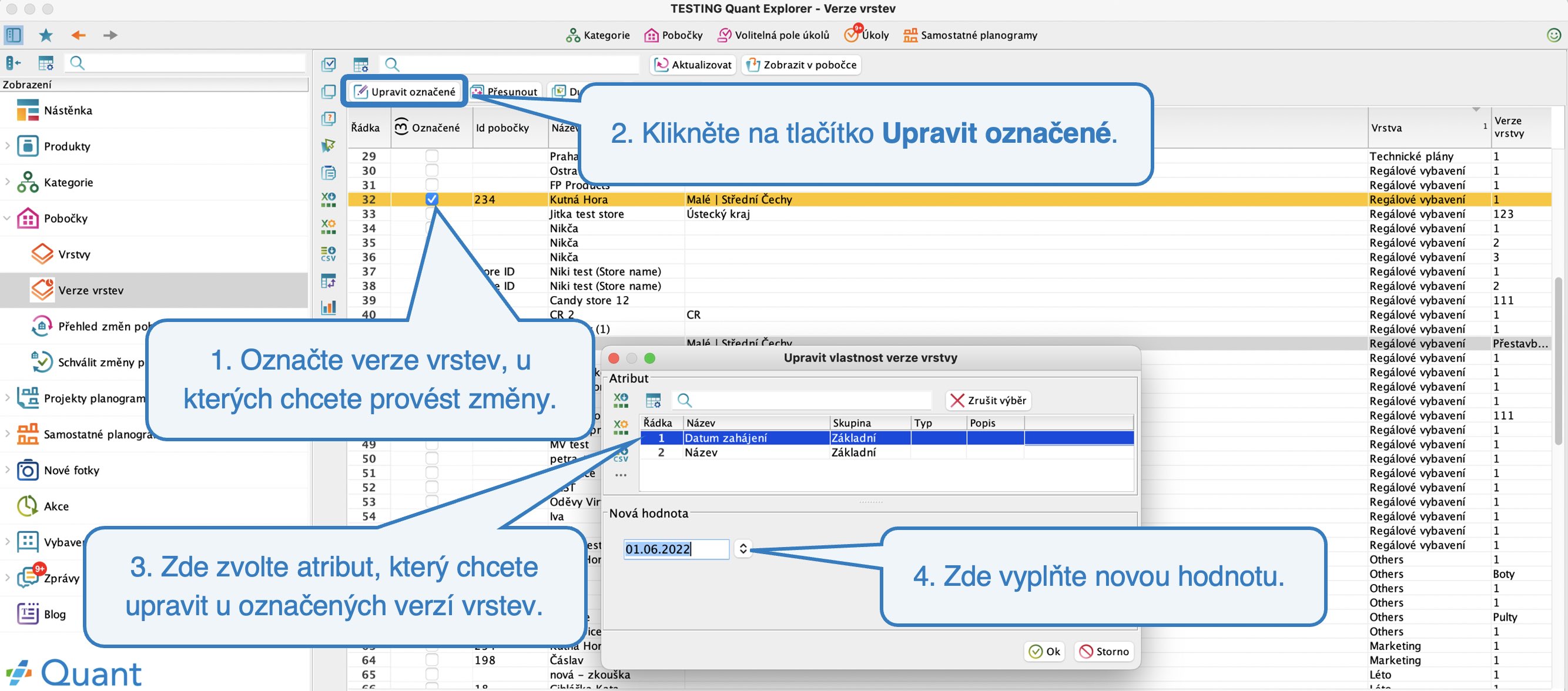Check the checkbox in row 30
Screen dimensions: 1568x691
(x=431, y=170)
